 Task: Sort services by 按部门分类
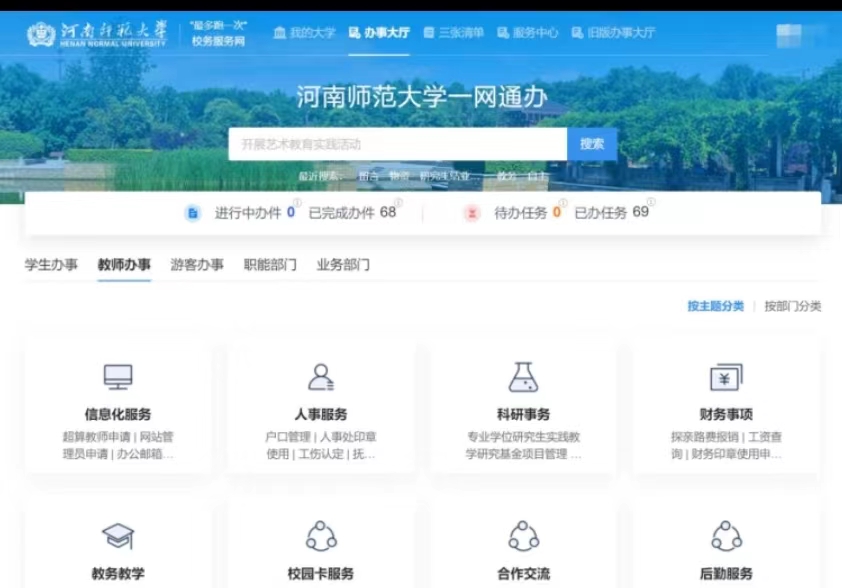click(792, 306)
